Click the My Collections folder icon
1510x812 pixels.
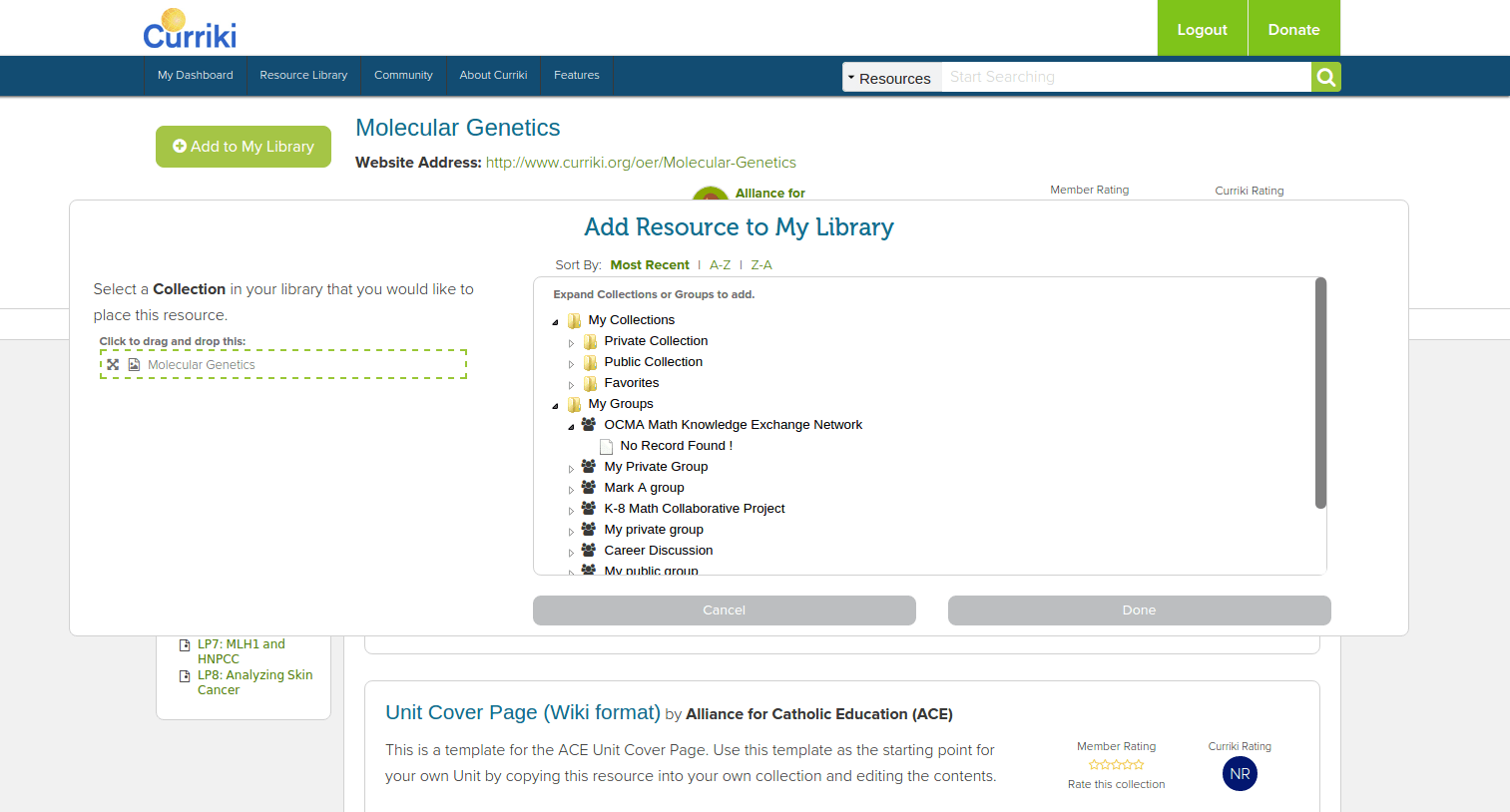point(575,320)
